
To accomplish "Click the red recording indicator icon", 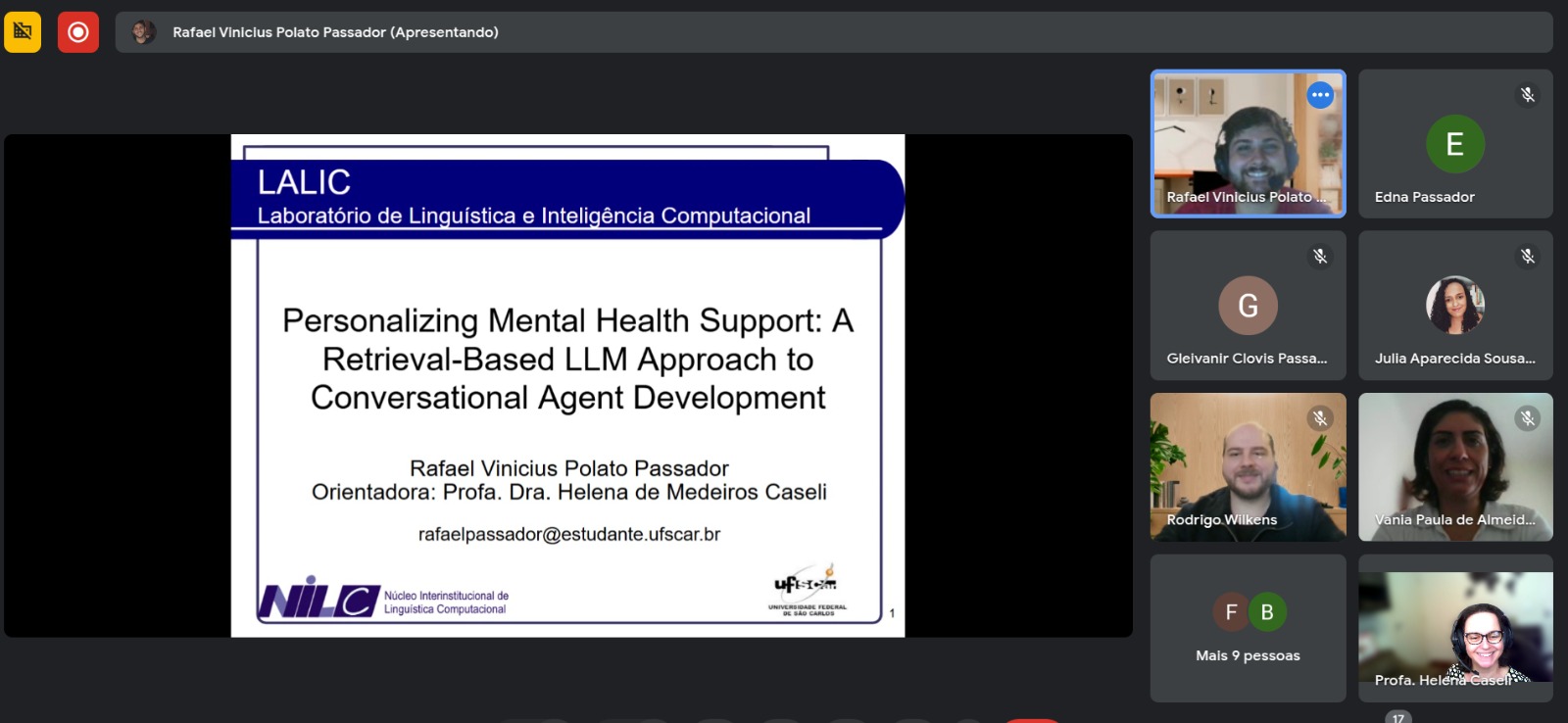I will pos(78,32).
